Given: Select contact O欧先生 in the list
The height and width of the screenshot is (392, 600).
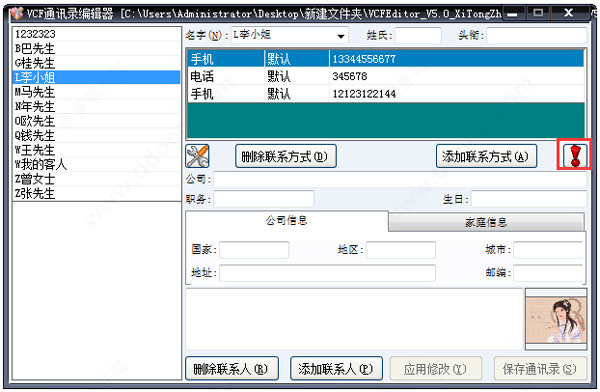Looking at the screenshot, I should point(96,121).
